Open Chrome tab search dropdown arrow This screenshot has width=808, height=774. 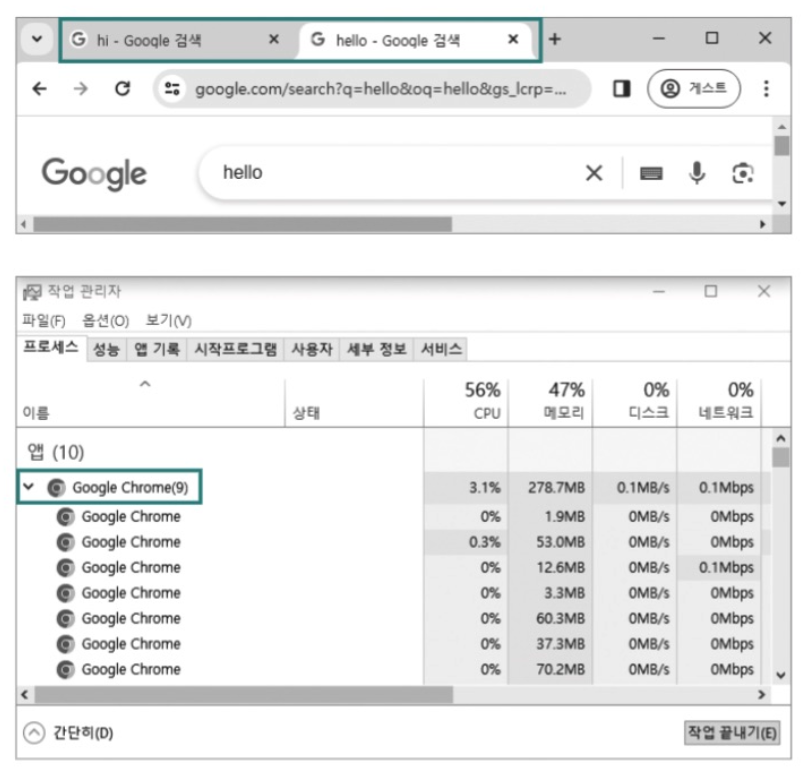[37, 39]
